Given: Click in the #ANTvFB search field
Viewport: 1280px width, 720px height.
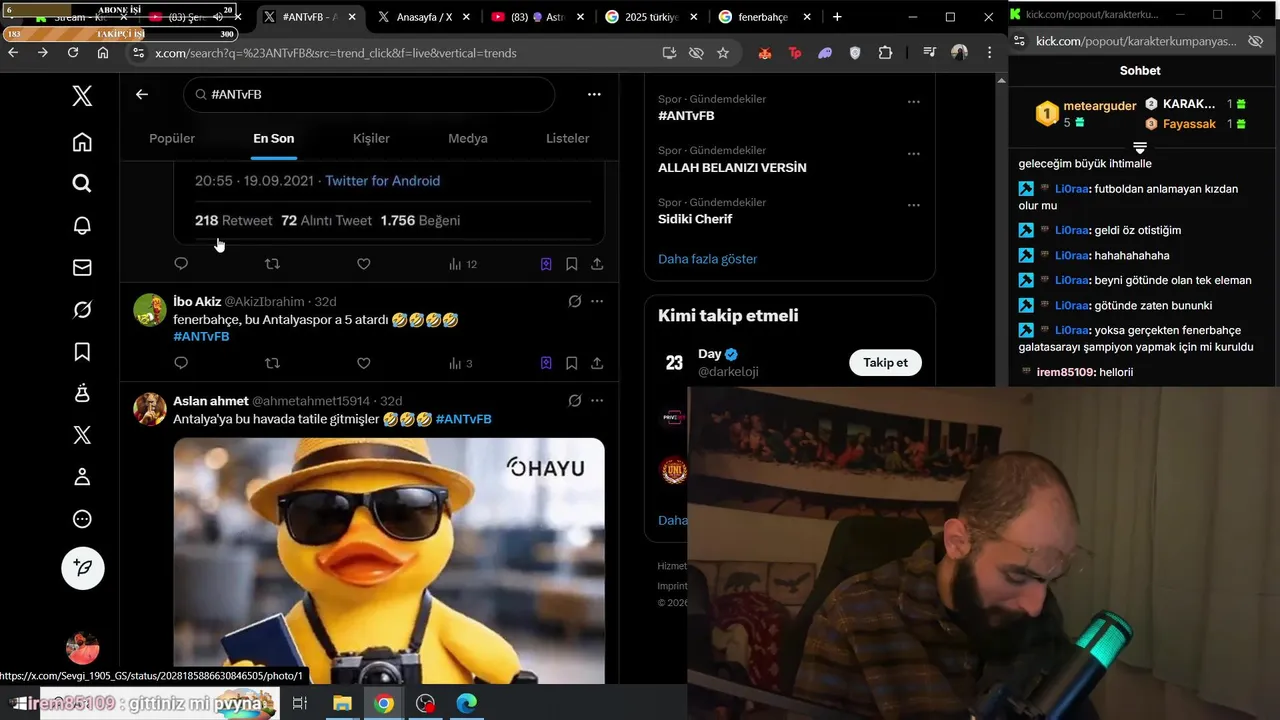Looking at the screenshot, I should [x=368, y=94].
